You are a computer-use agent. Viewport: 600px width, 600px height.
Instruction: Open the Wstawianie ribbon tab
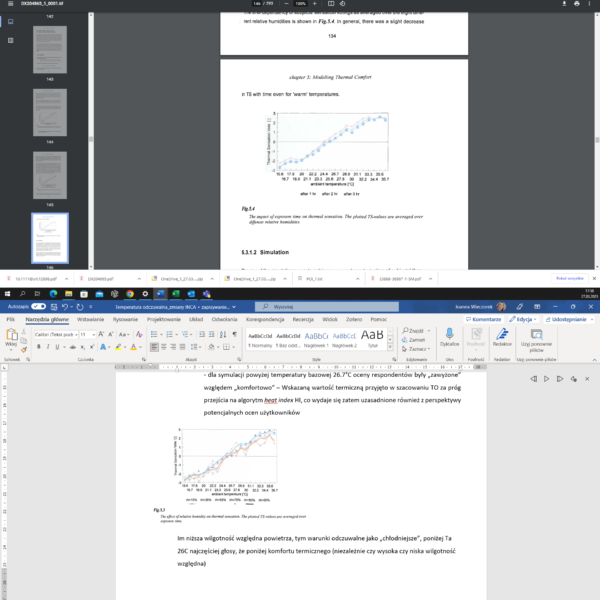90,319
